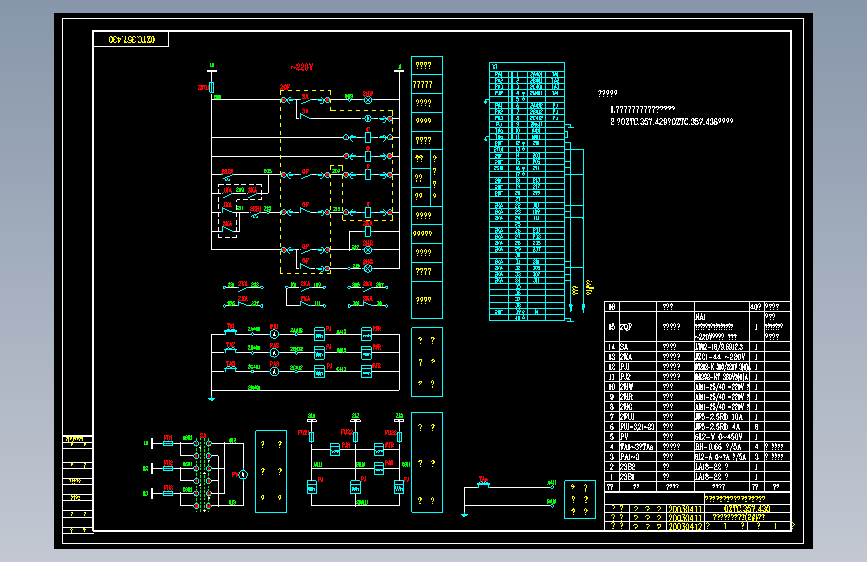Select the BH-0.66 model cell in row 4
The height and width of the screenshot is (562, 867).
(722, 446)
